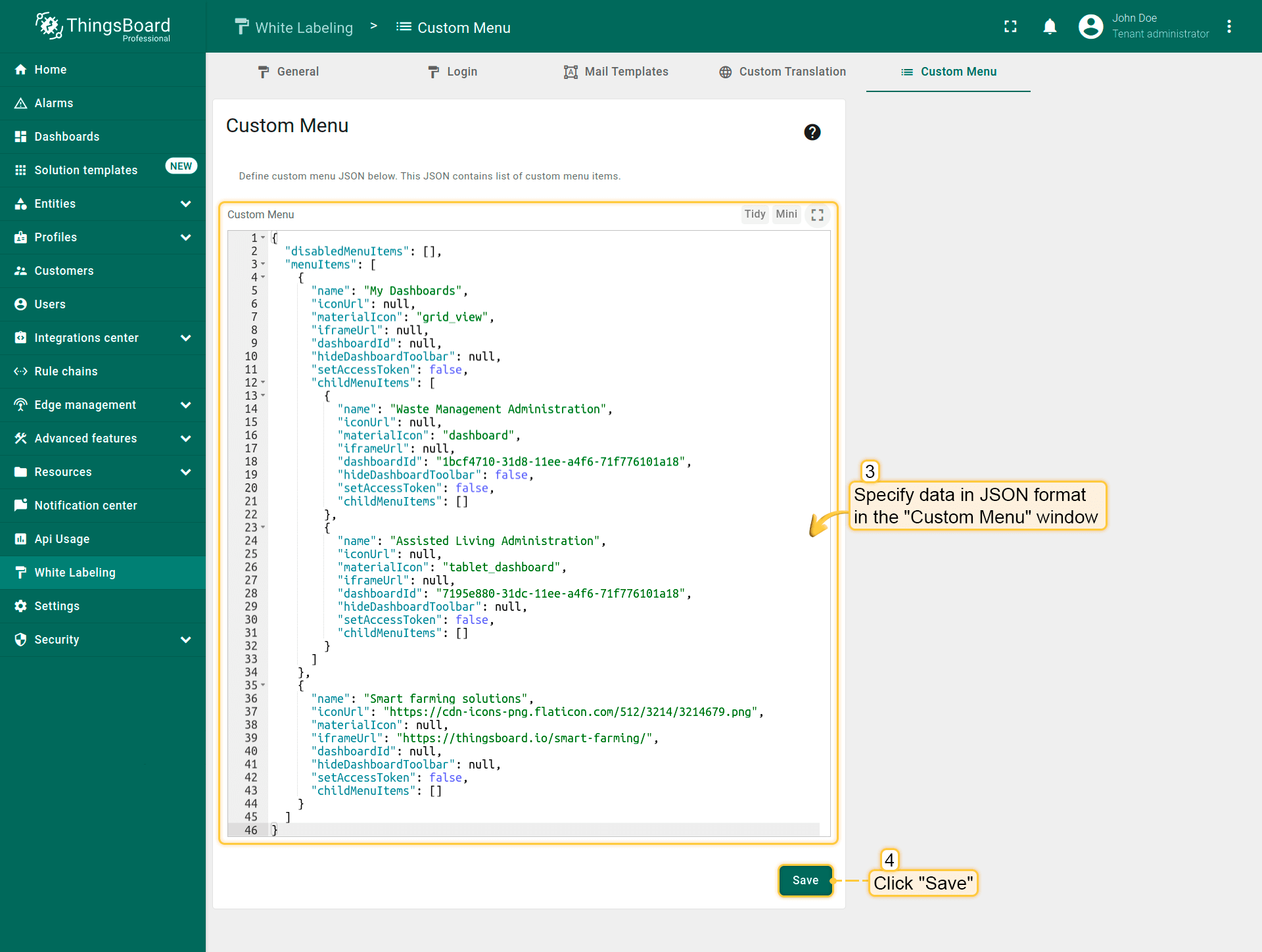The image size is (1262, 952).
Task: Select the Custom Menu tab
Action: [x=948, y=72]
